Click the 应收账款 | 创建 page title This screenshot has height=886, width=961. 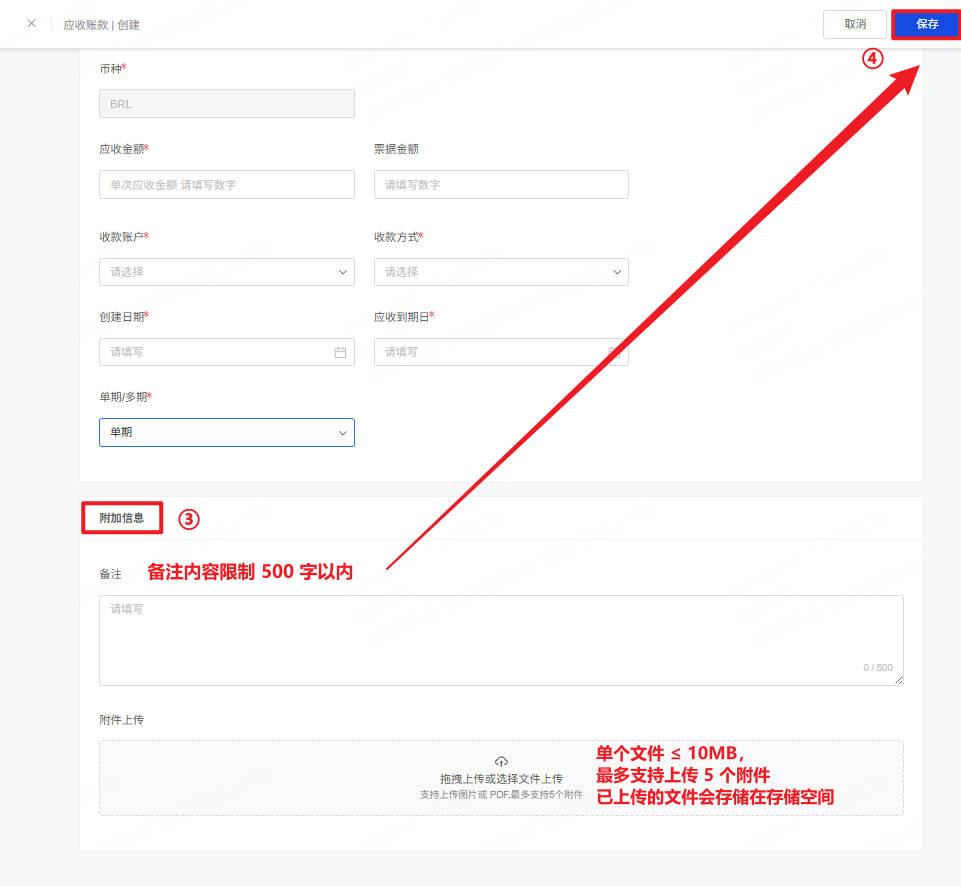pos(102,25)
